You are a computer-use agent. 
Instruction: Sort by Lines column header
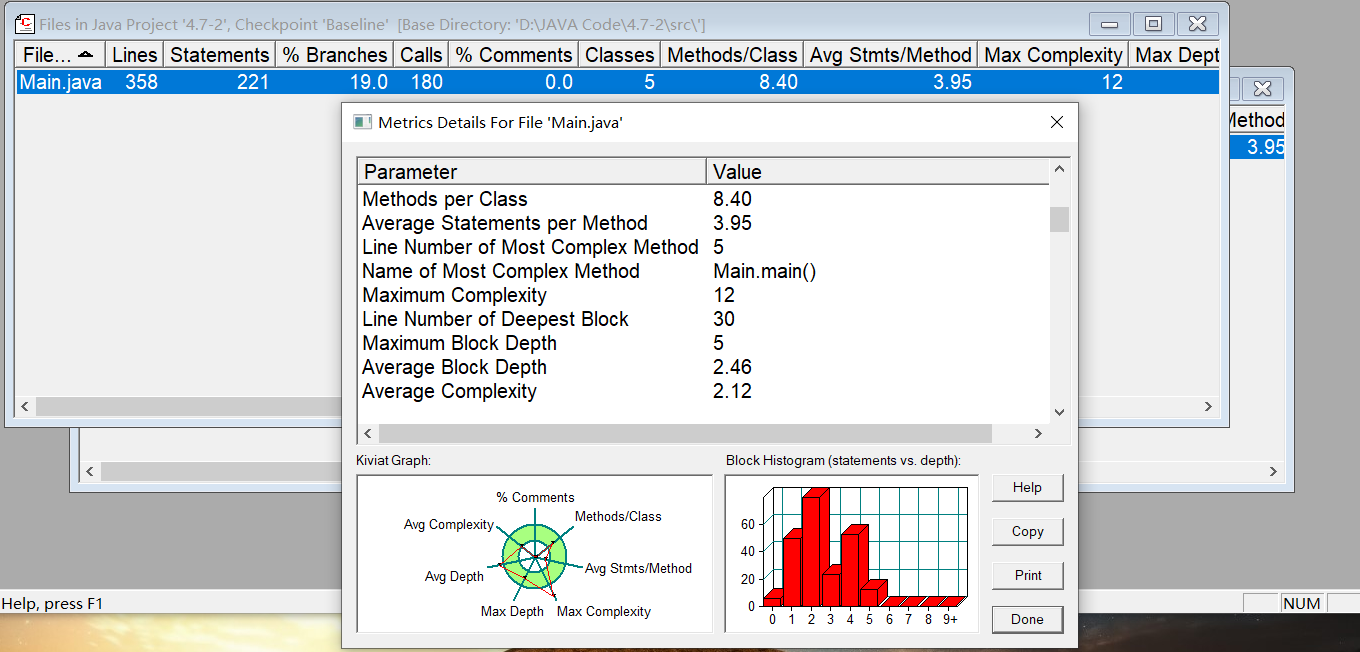click(x=134, y=55)
